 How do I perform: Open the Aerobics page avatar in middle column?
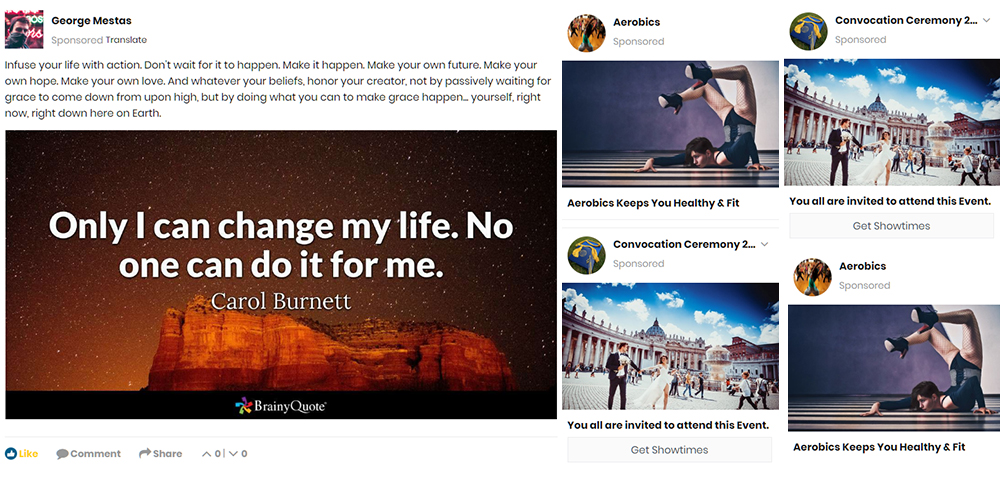(586, 33)
